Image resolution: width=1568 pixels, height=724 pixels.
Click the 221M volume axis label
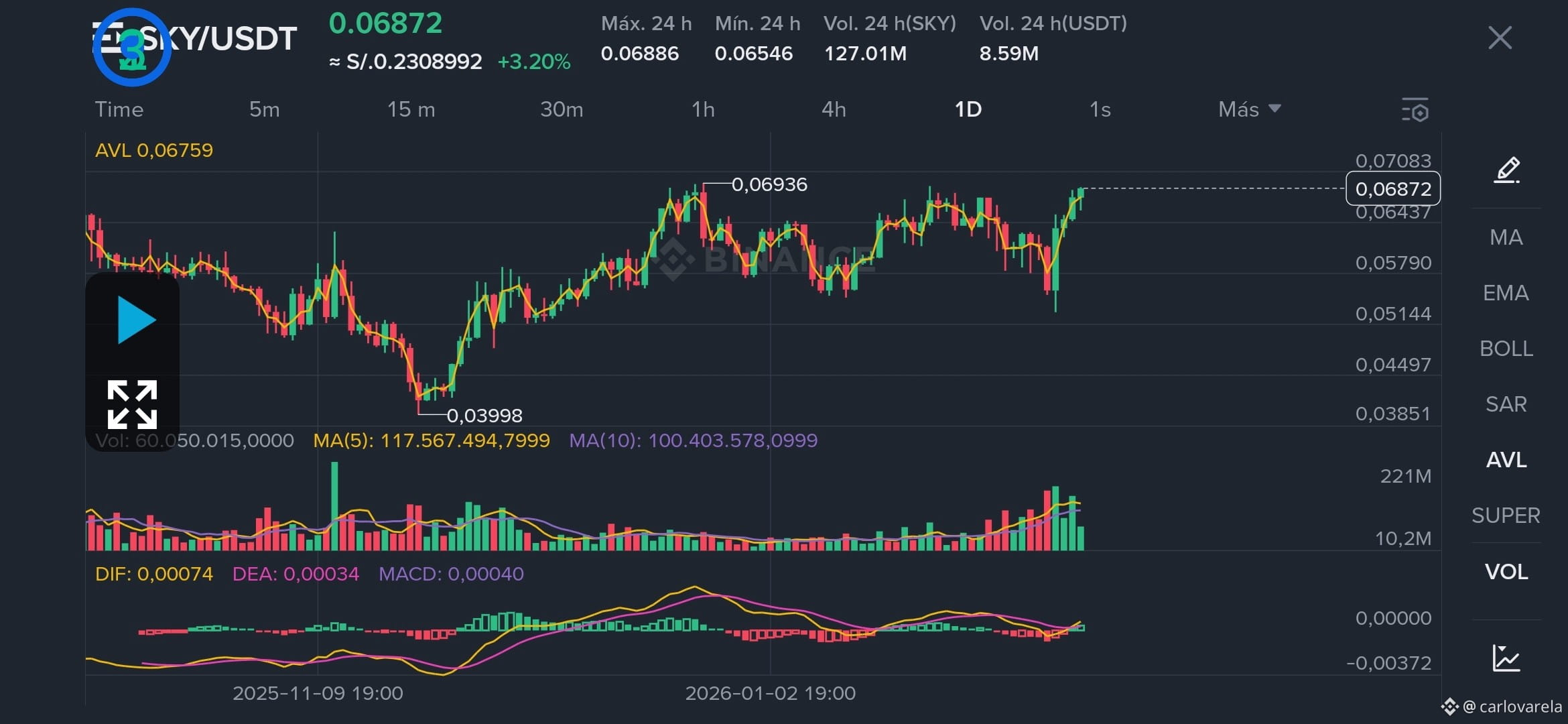click(x=1406, y=476)
